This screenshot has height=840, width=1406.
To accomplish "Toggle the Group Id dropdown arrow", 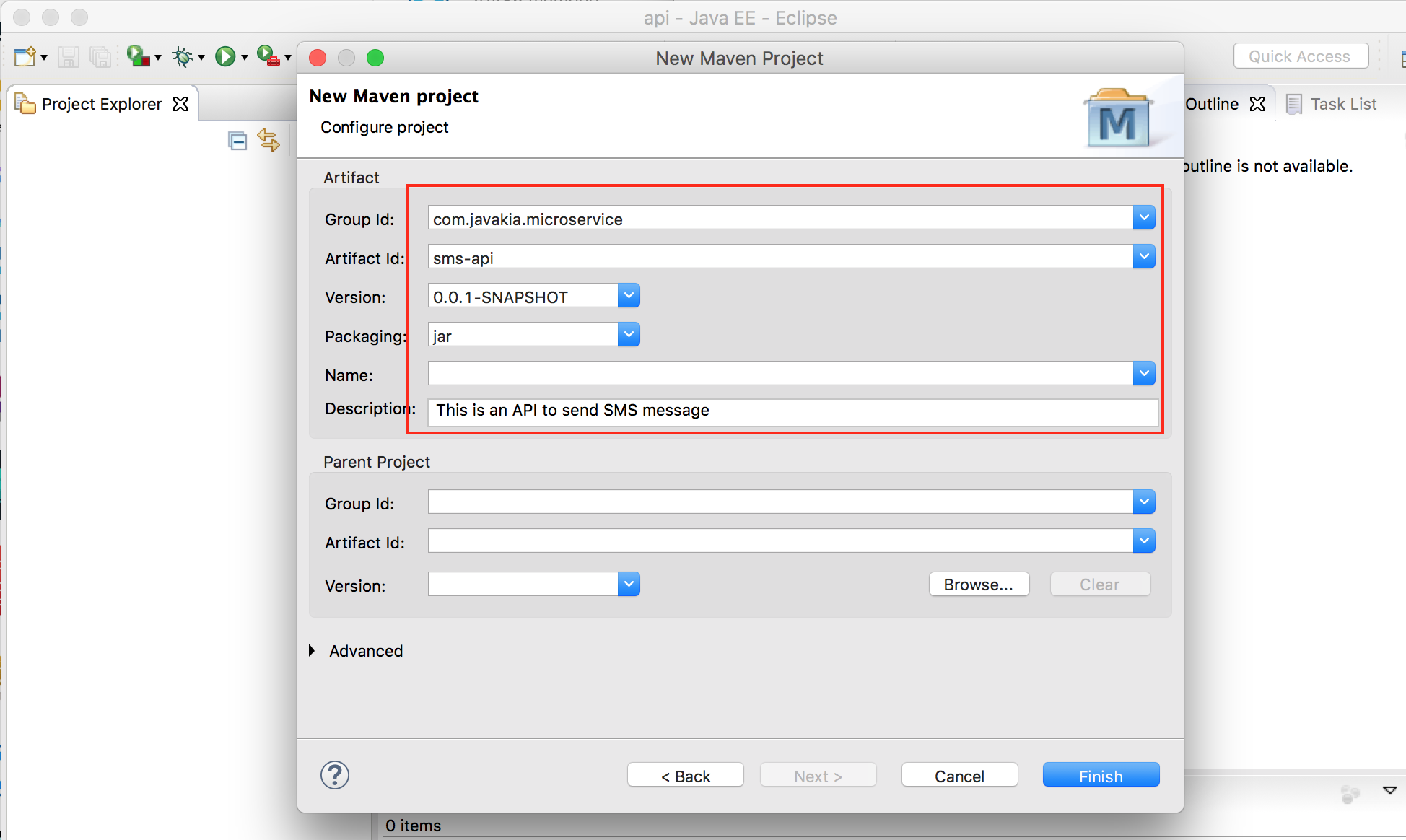I will pos(1143,217).
